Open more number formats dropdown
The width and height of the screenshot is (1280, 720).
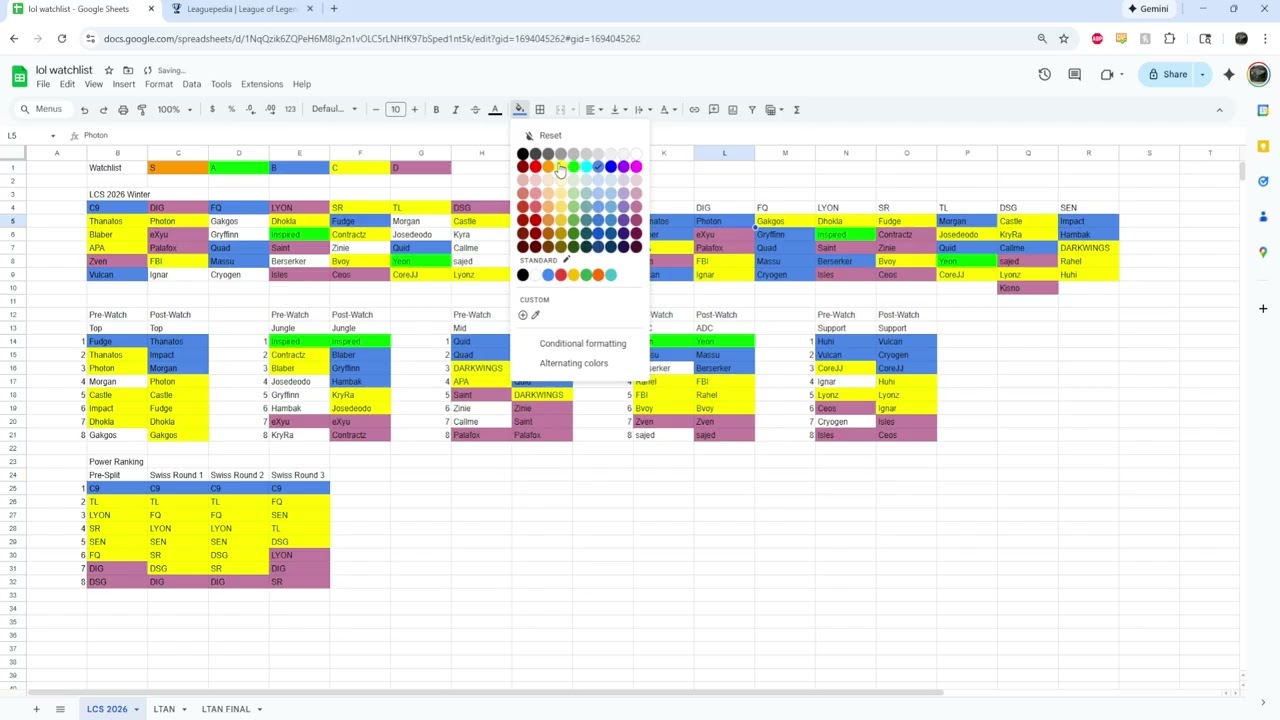(290, 110)
